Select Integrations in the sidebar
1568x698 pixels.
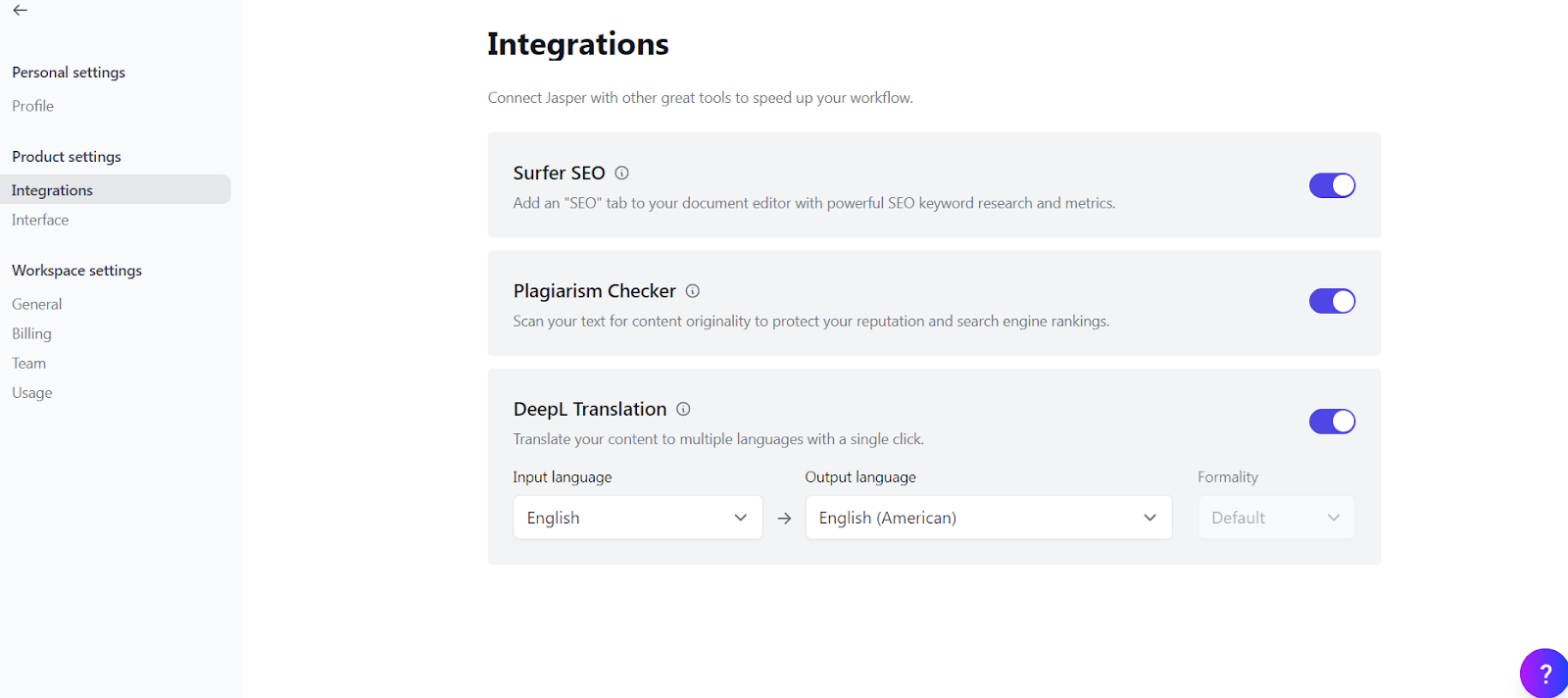tap(116, 189)
